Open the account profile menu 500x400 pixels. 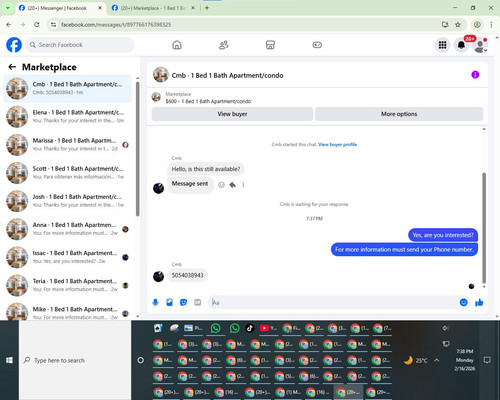480,45
